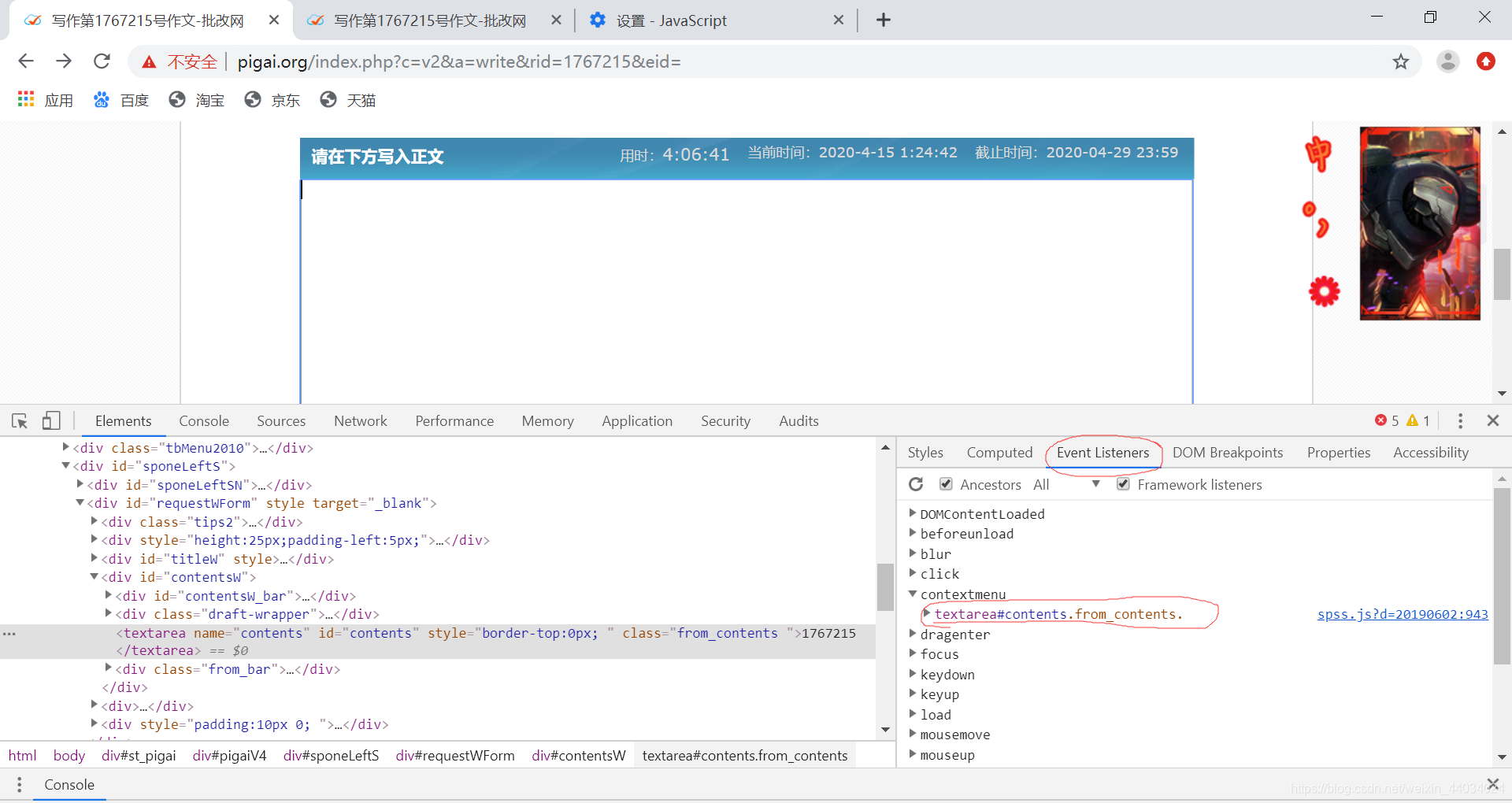Viewport: 1512px width, 803px height.
Task: Click the red update arrow icon in the toolbar
Action: pyautogui.click(x=1485, y=61)
